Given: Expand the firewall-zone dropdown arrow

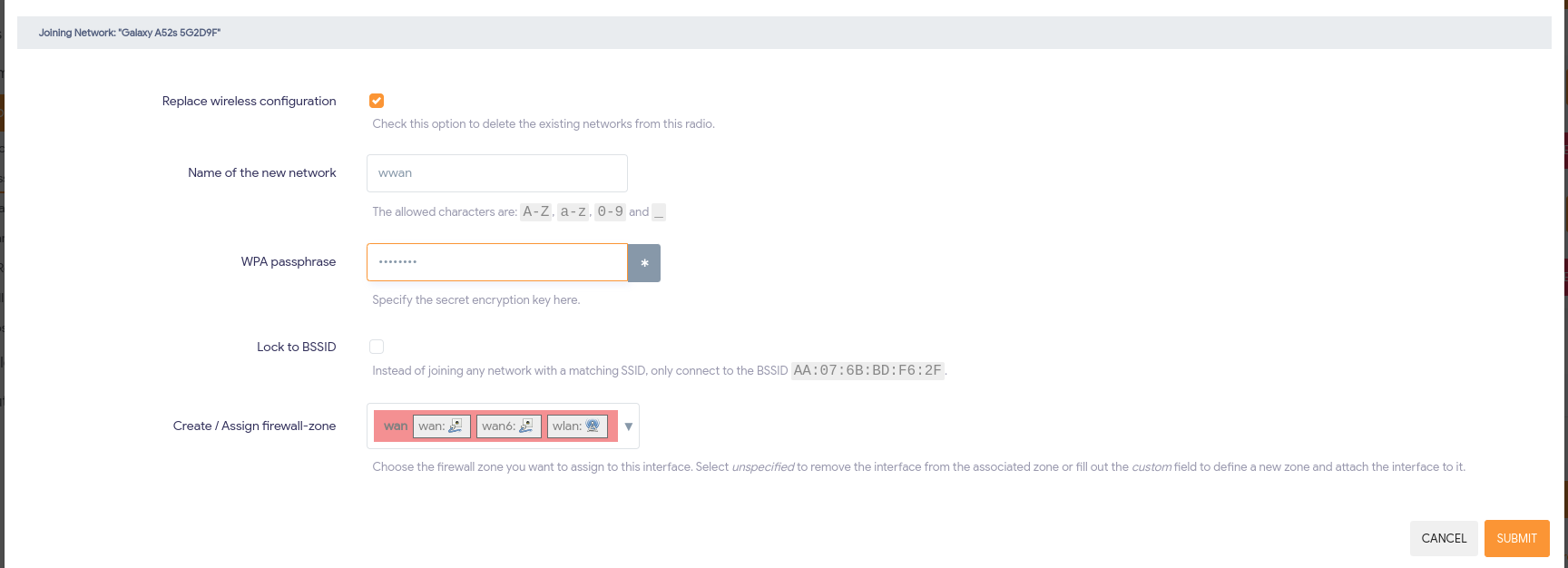Looking at the screenshot, I should (628, 426).
